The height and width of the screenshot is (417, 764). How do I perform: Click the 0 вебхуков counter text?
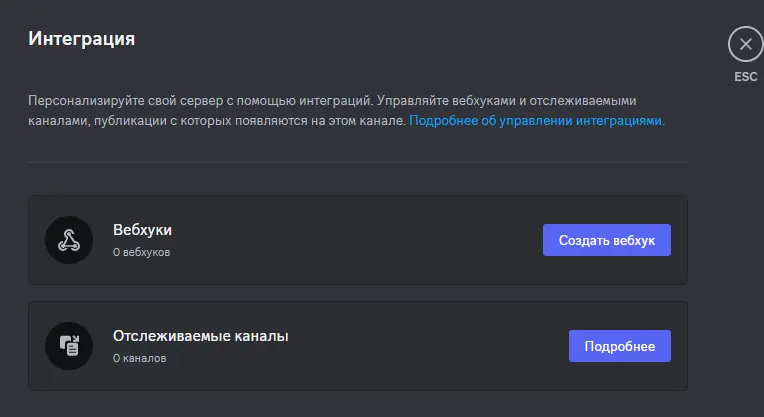(x=141, y=252)
